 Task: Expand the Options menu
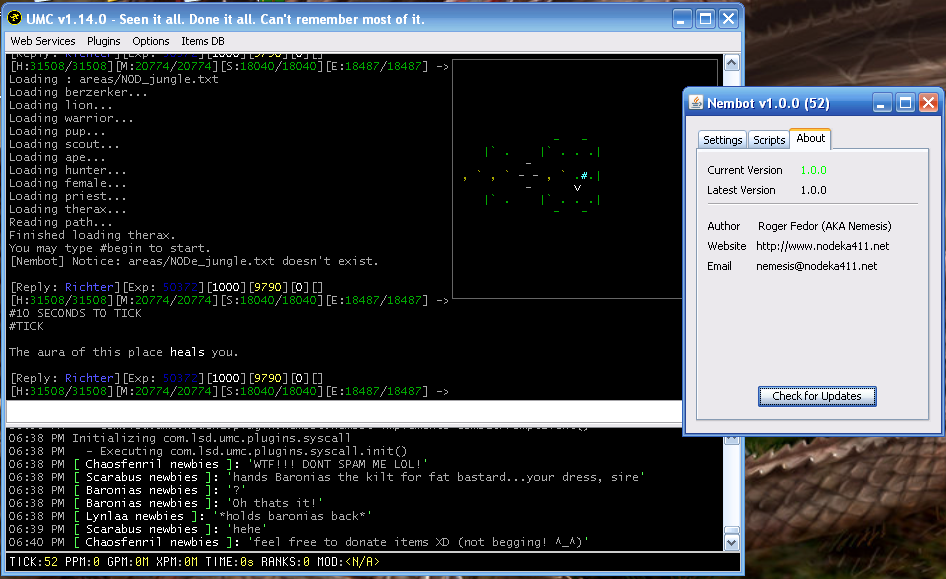[x=151, y=41]
